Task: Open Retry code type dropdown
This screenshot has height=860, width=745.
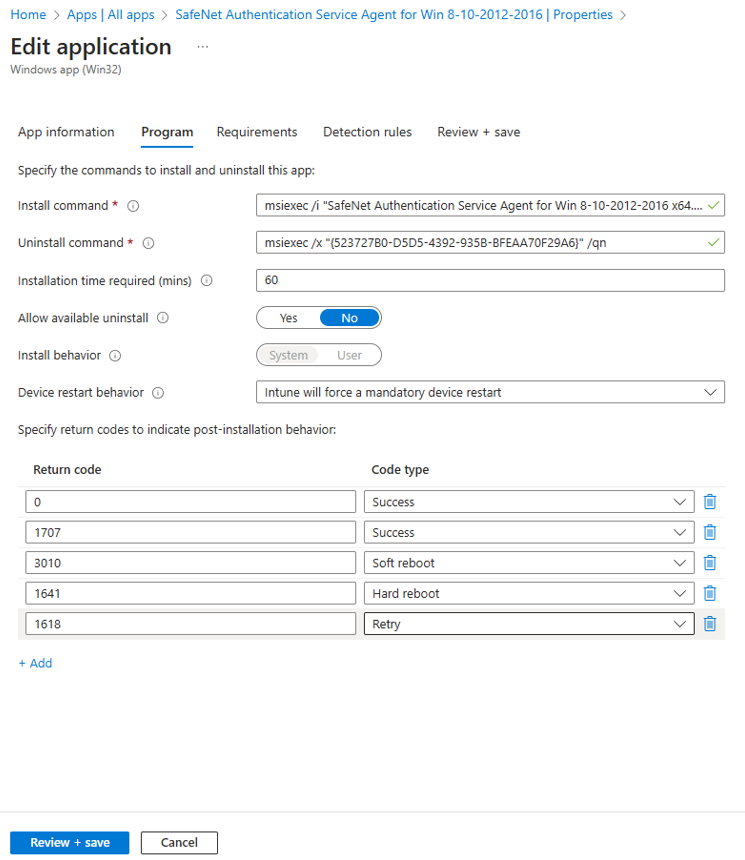Action: click(x=529, y=624)
